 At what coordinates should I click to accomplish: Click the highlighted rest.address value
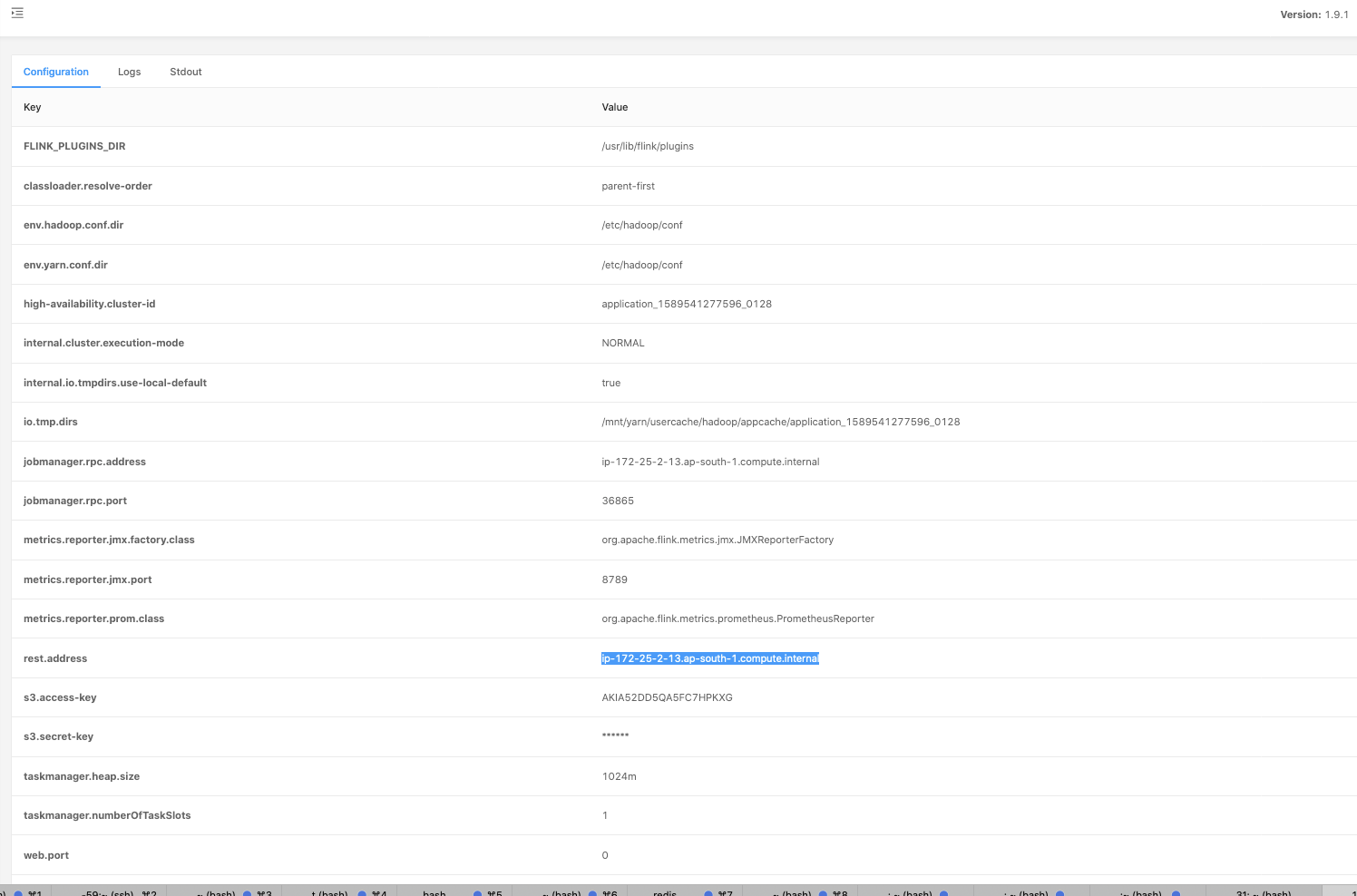709,658
